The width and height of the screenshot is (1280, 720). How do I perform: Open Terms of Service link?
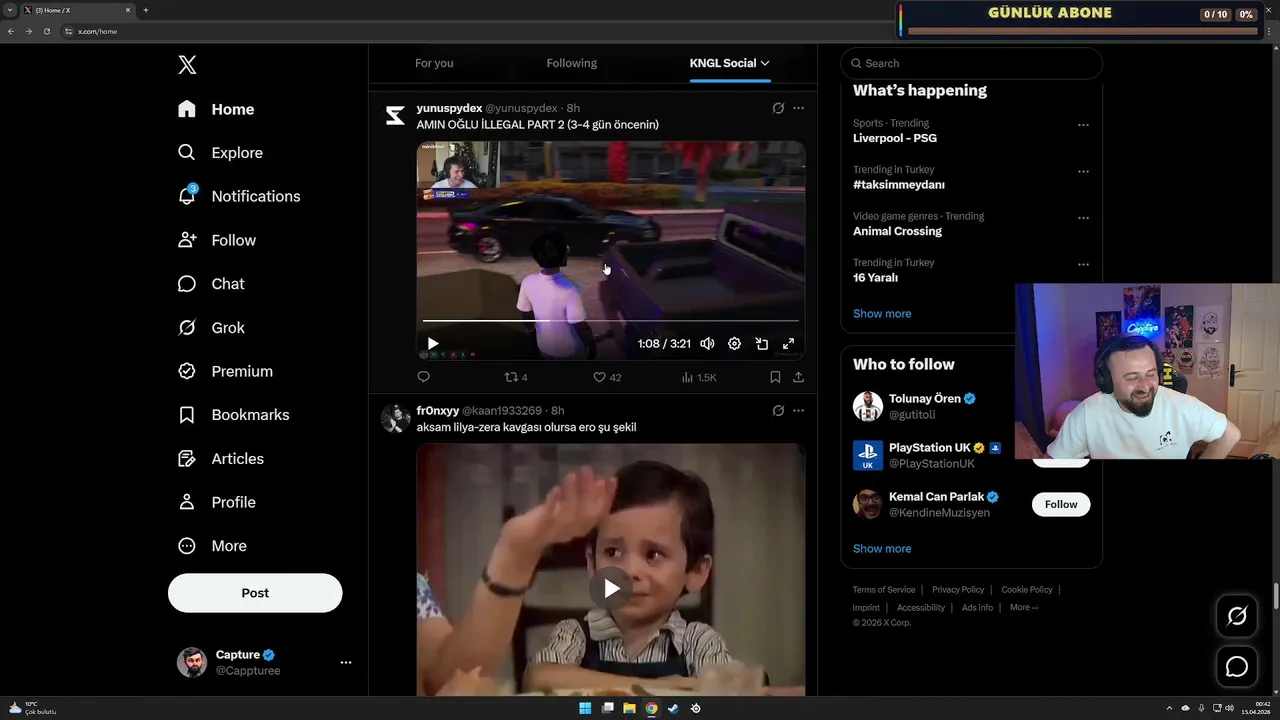pyautogui.click(x=884, y=590)
